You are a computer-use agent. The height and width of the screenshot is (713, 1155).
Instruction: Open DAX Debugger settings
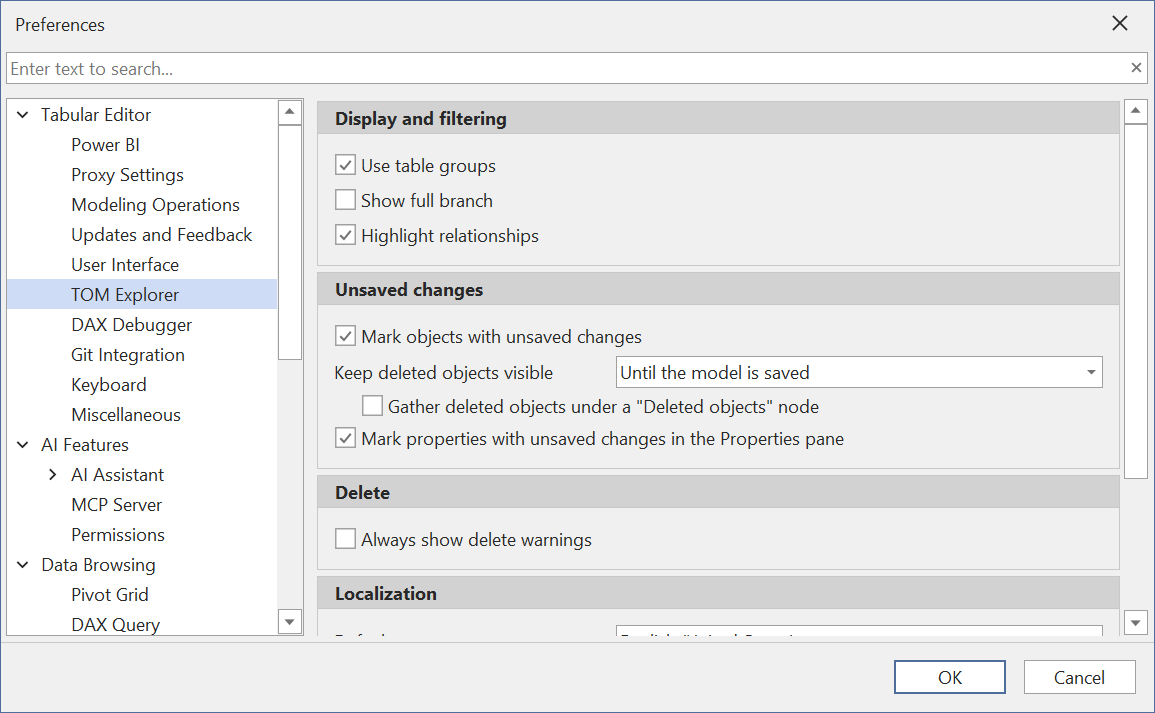click(131, 325)
